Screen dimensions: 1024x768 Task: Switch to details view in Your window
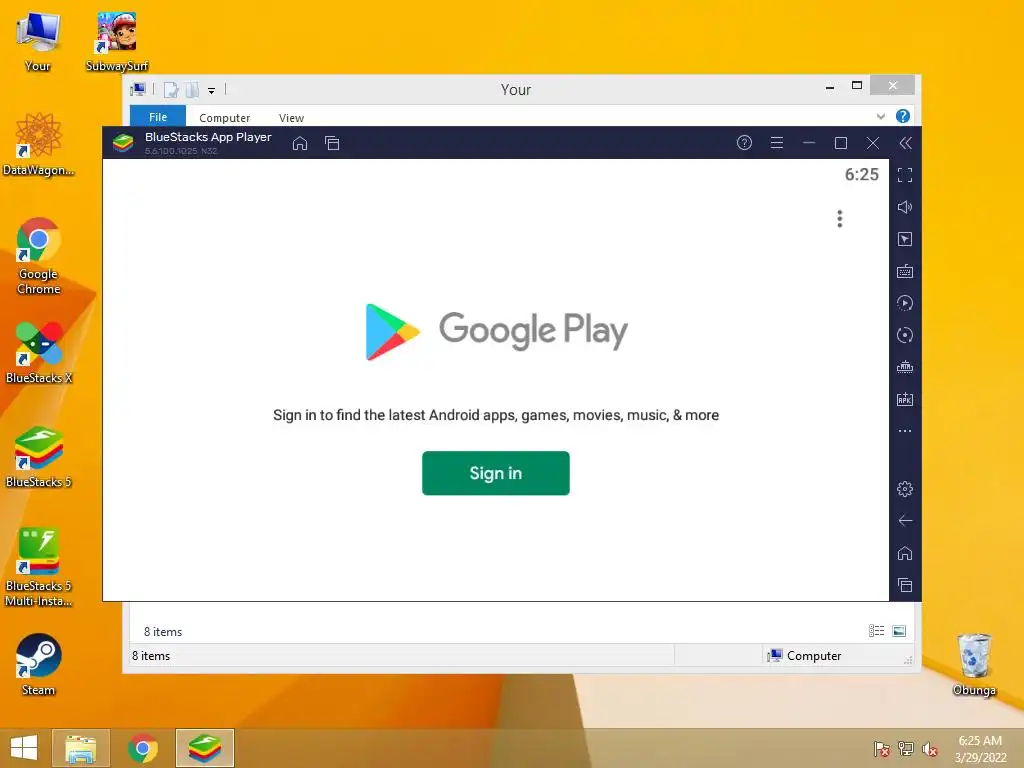coord(876,631)
